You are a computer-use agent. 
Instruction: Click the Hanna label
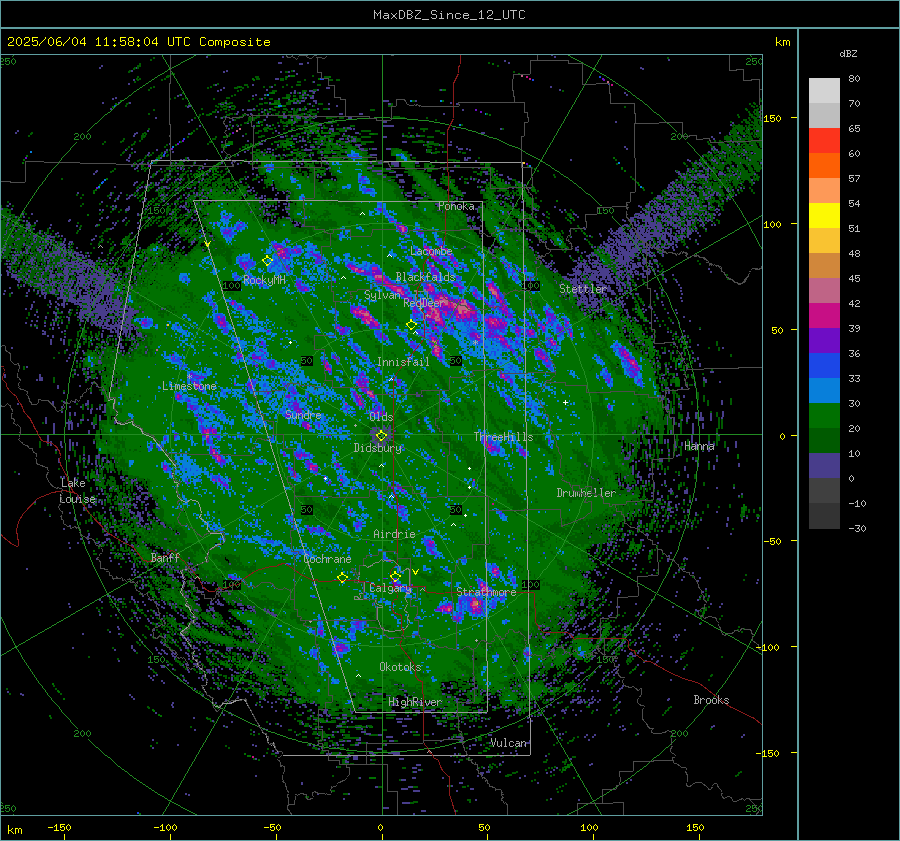click(x=699, y=446)
